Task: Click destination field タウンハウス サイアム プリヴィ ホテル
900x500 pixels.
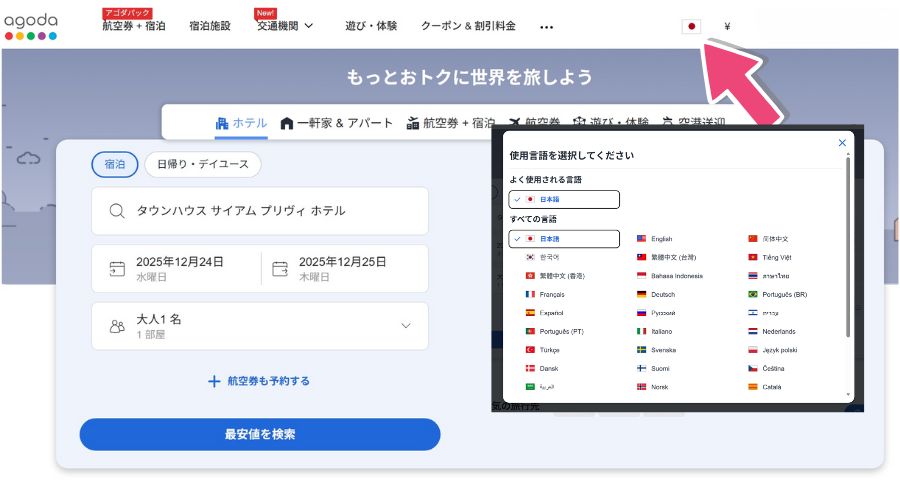Action: click(260, 211)
